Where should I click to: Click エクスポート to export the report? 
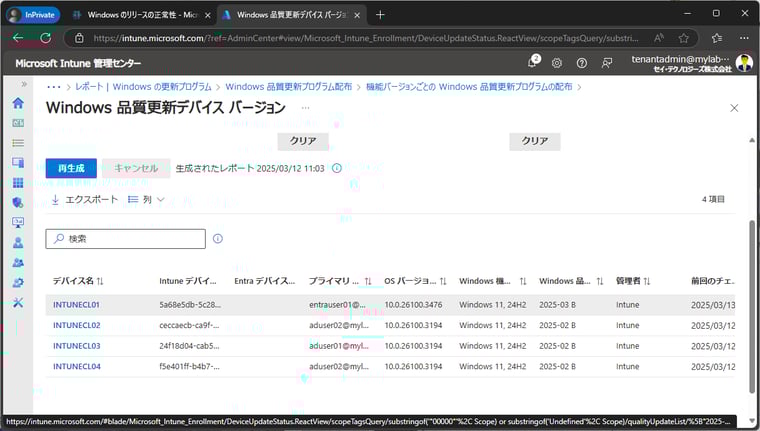85,199
